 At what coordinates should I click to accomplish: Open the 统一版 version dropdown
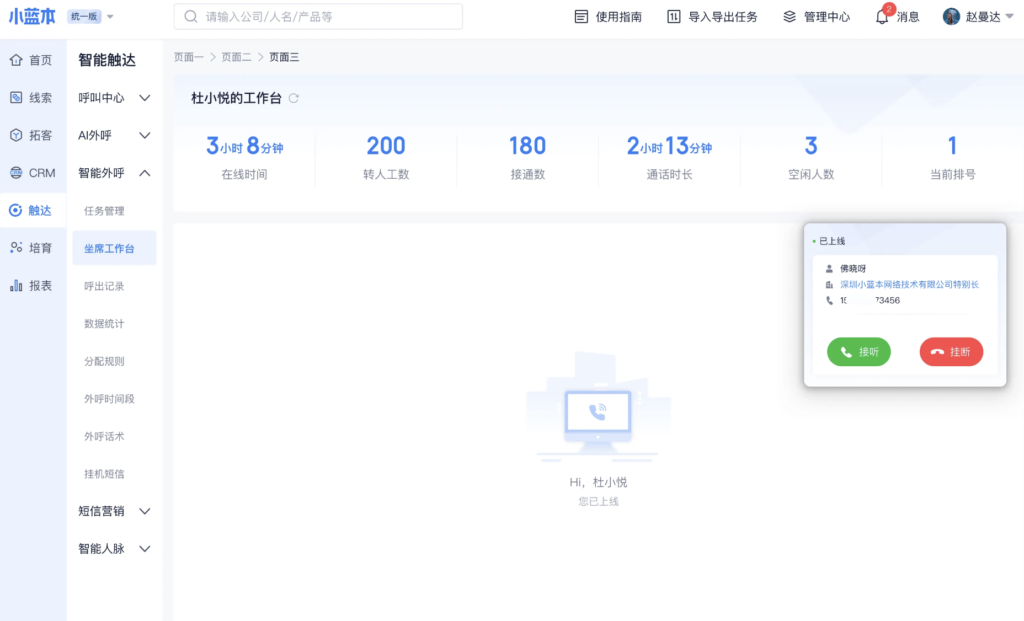click(x=91, y=17)
